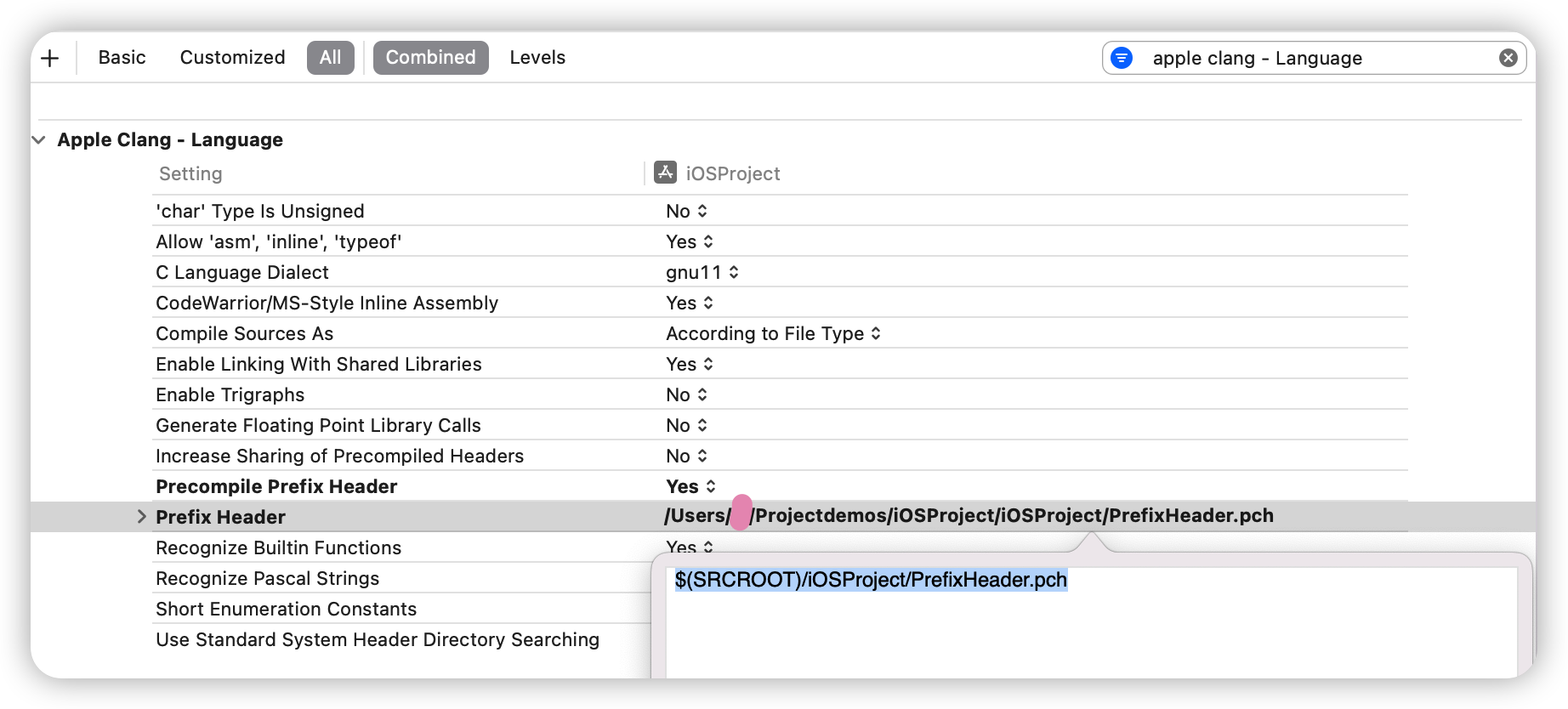Click the $(SRCROOT) path in the popover
The width and height of the screenshot is (1568, 709).
point(871,579)
